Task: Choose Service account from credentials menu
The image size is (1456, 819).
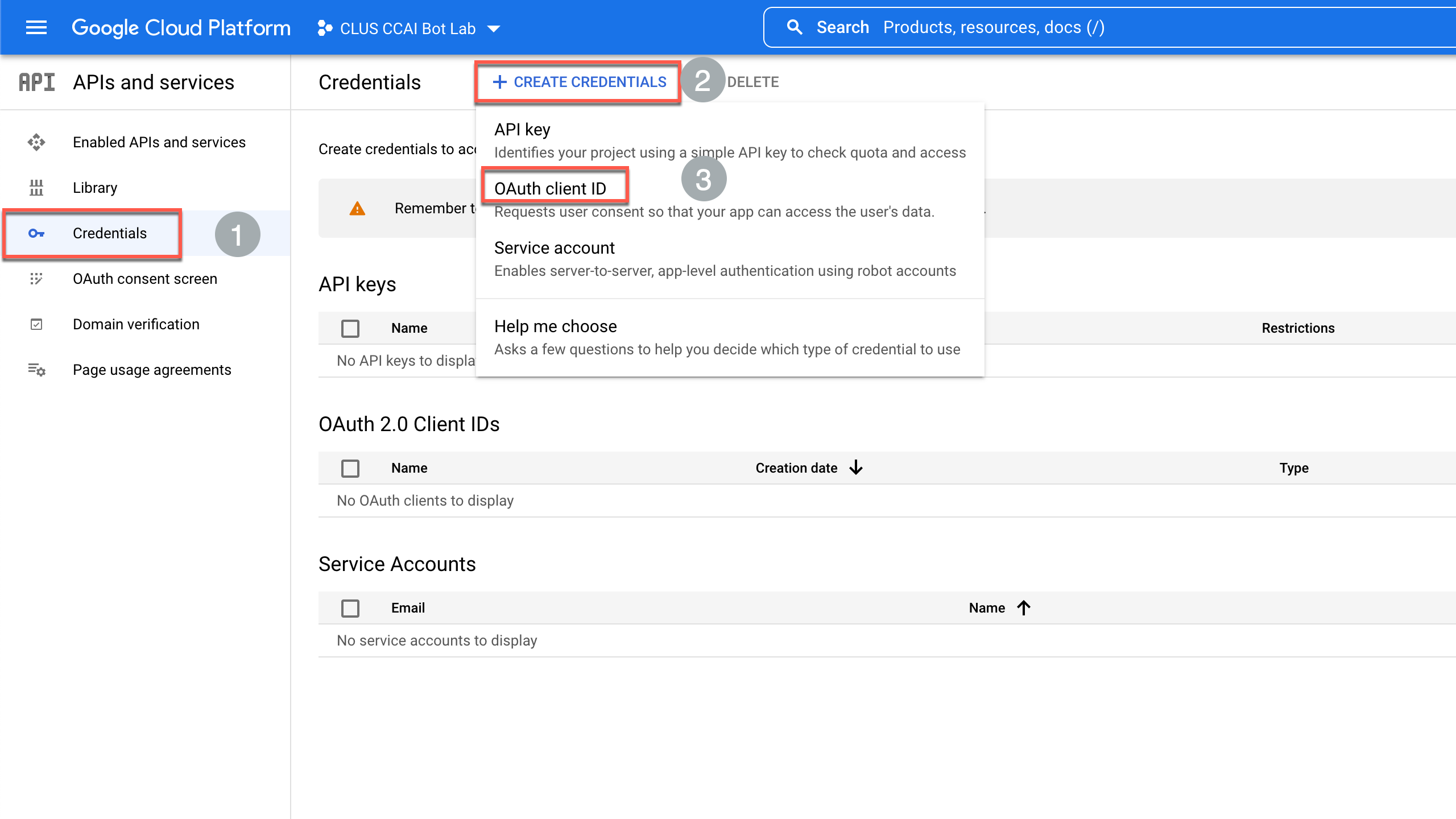Action: tap(730, 259)
